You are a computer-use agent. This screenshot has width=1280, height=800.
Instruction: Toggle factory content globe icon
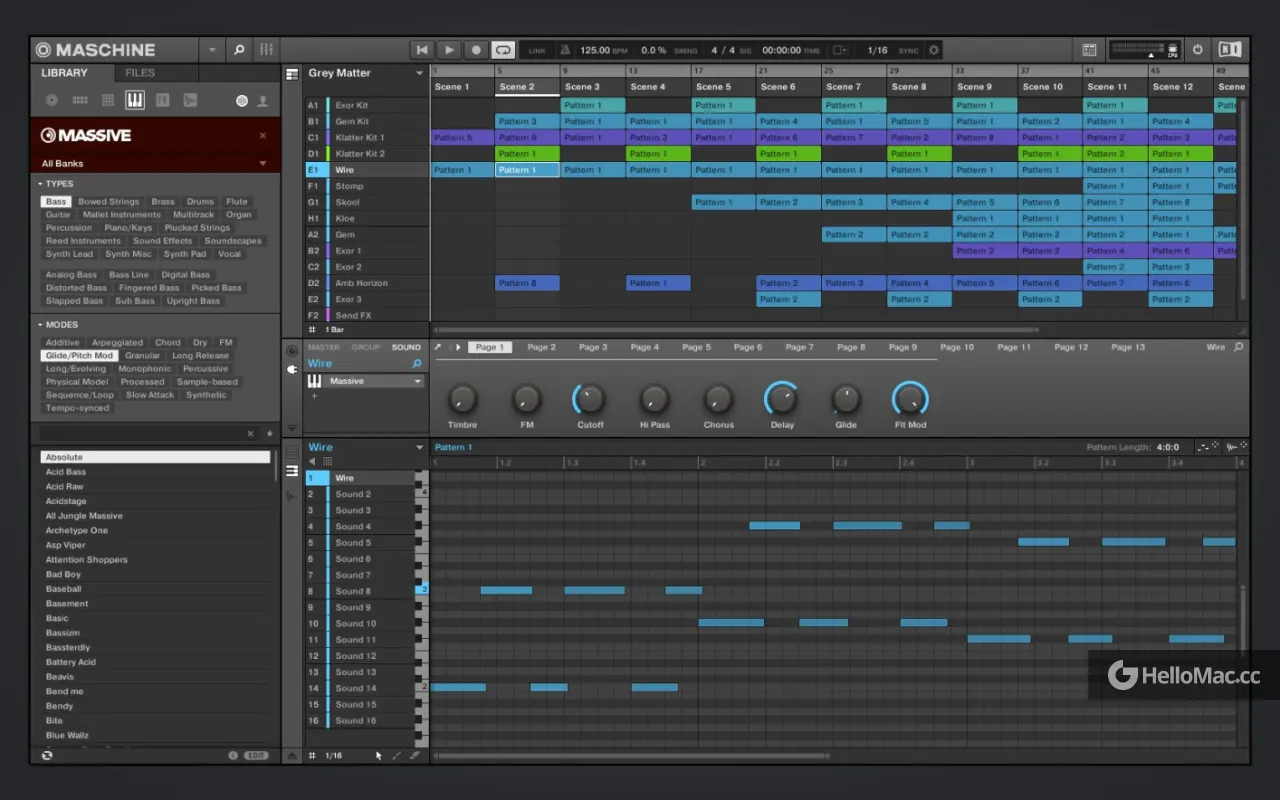(241, 101)
